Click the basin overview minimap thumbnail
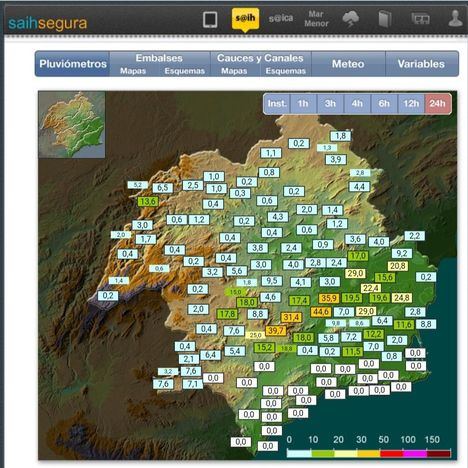 72,125
